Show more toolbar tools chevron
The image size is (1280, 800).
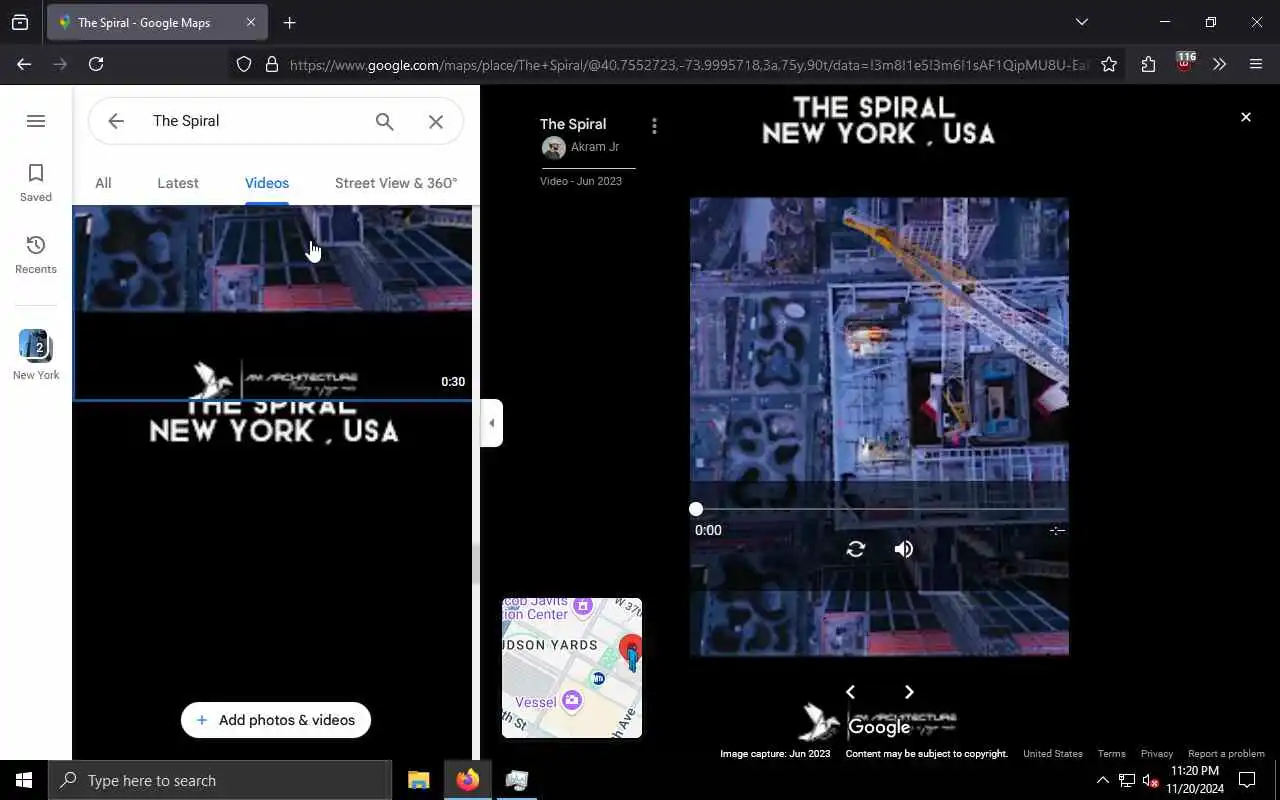pyautogui.click(x=1219, y=64)
